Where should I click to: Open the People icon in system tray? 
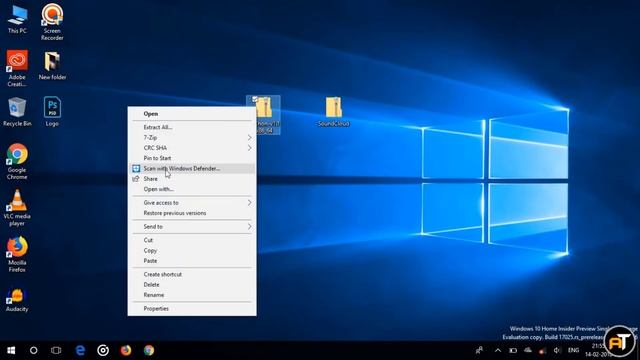click(479, 350)
